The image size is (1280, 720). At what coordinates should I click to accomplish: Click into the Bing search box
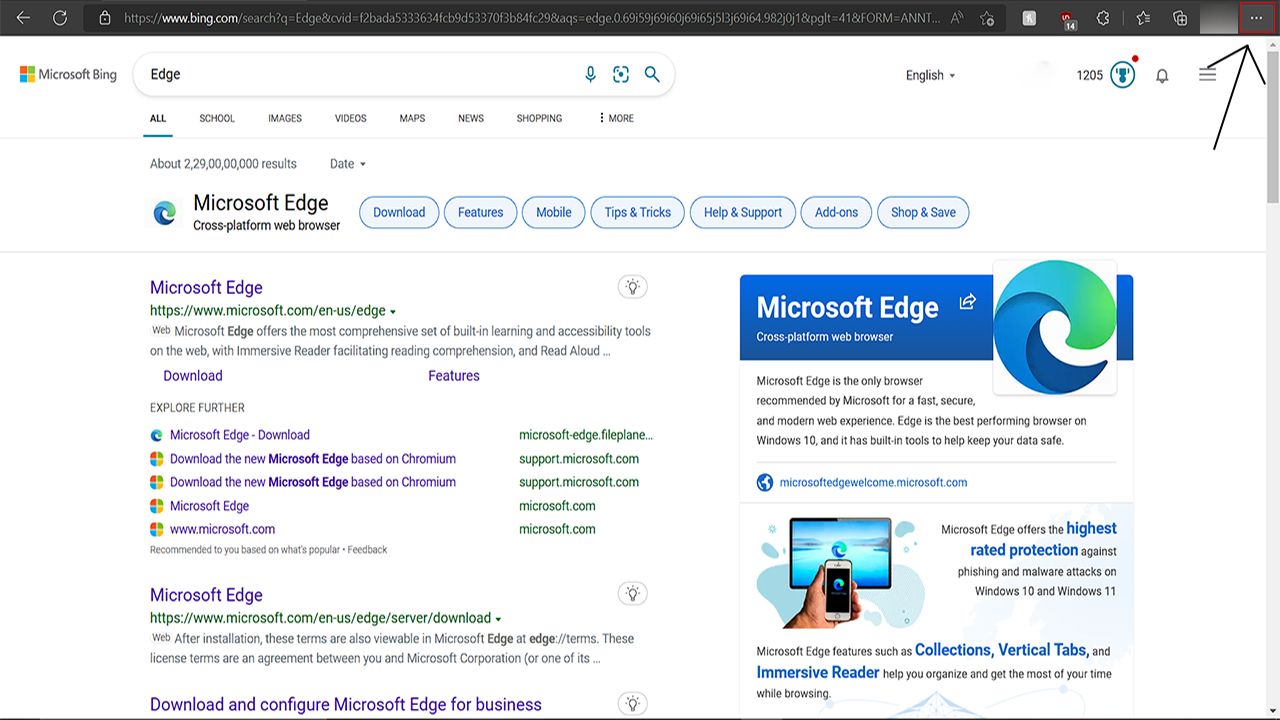pos(360,74)
